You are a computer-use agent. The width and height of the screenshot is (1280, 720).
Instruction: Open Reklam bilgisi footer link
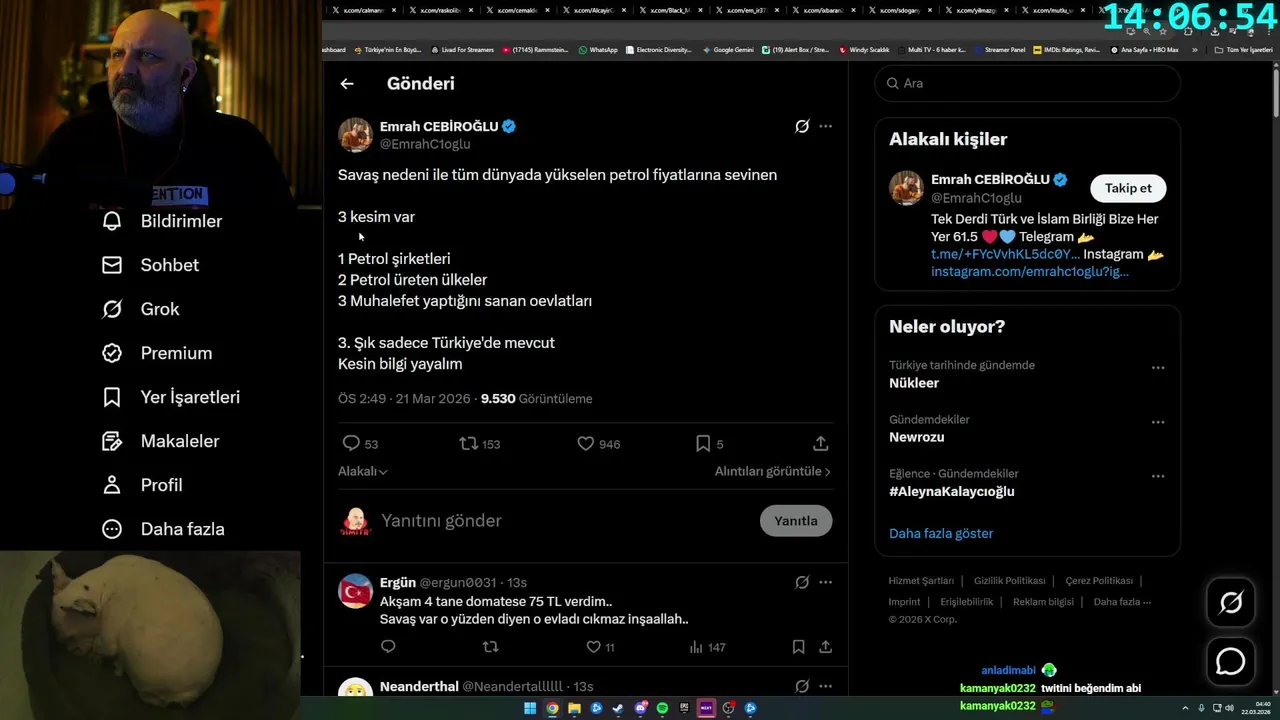1043,602
